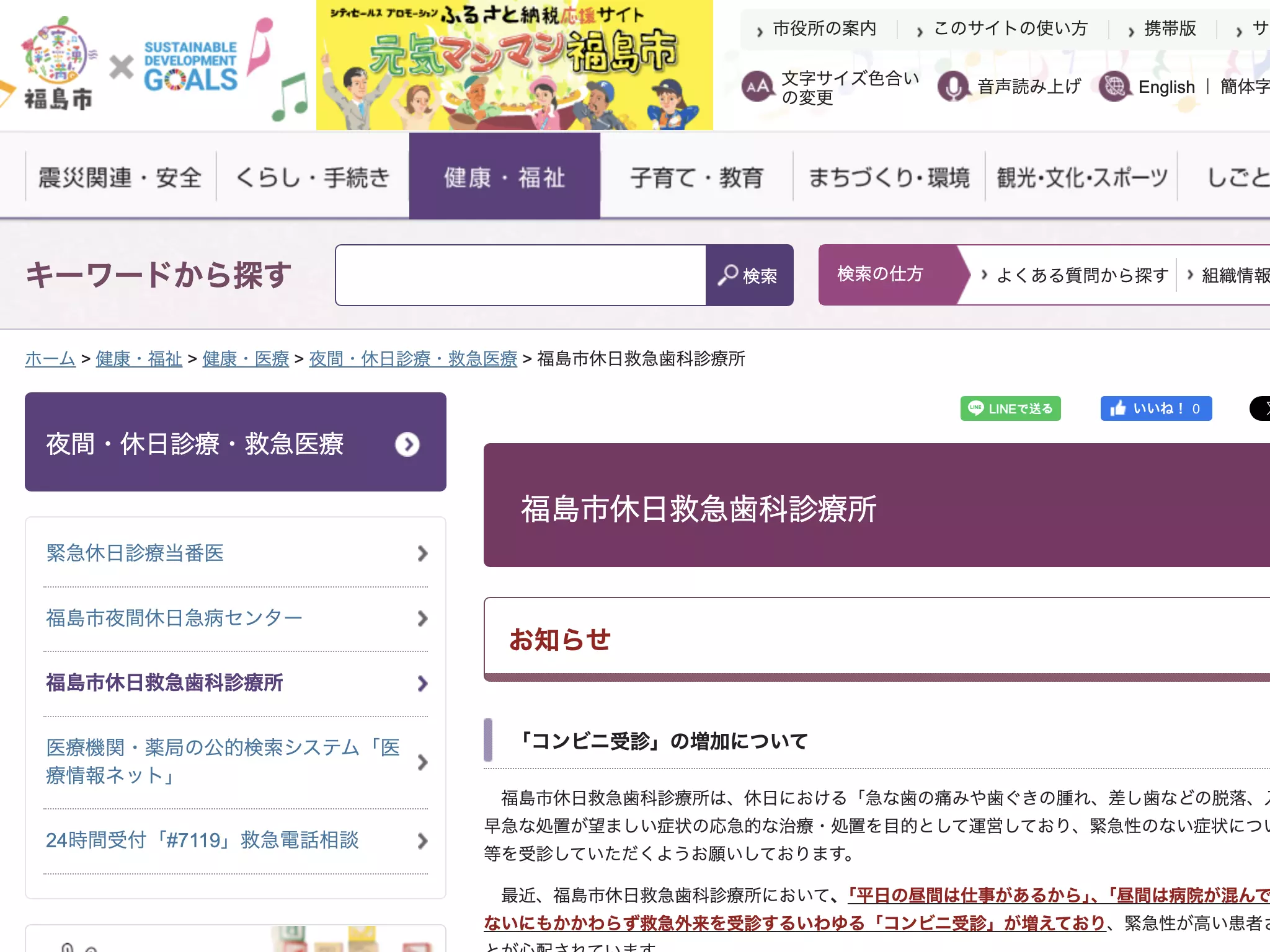
Task: Click chevron beside #7119 救急電話相談
Action: 422,841
